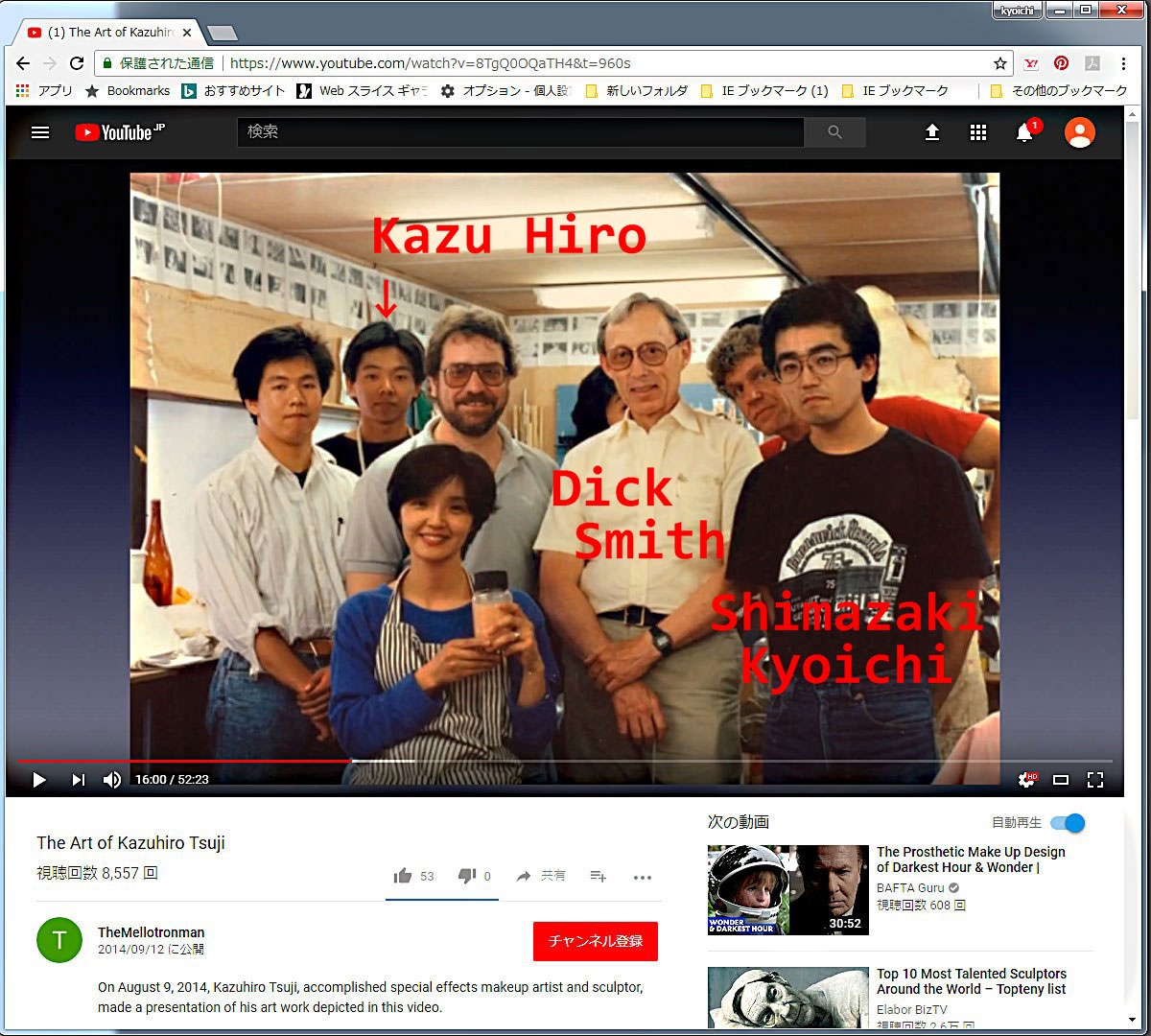This screenshot has width=1151, height=1036.
Task: Open the Elabor BizTV channel link
Action: pos(911,1010)
